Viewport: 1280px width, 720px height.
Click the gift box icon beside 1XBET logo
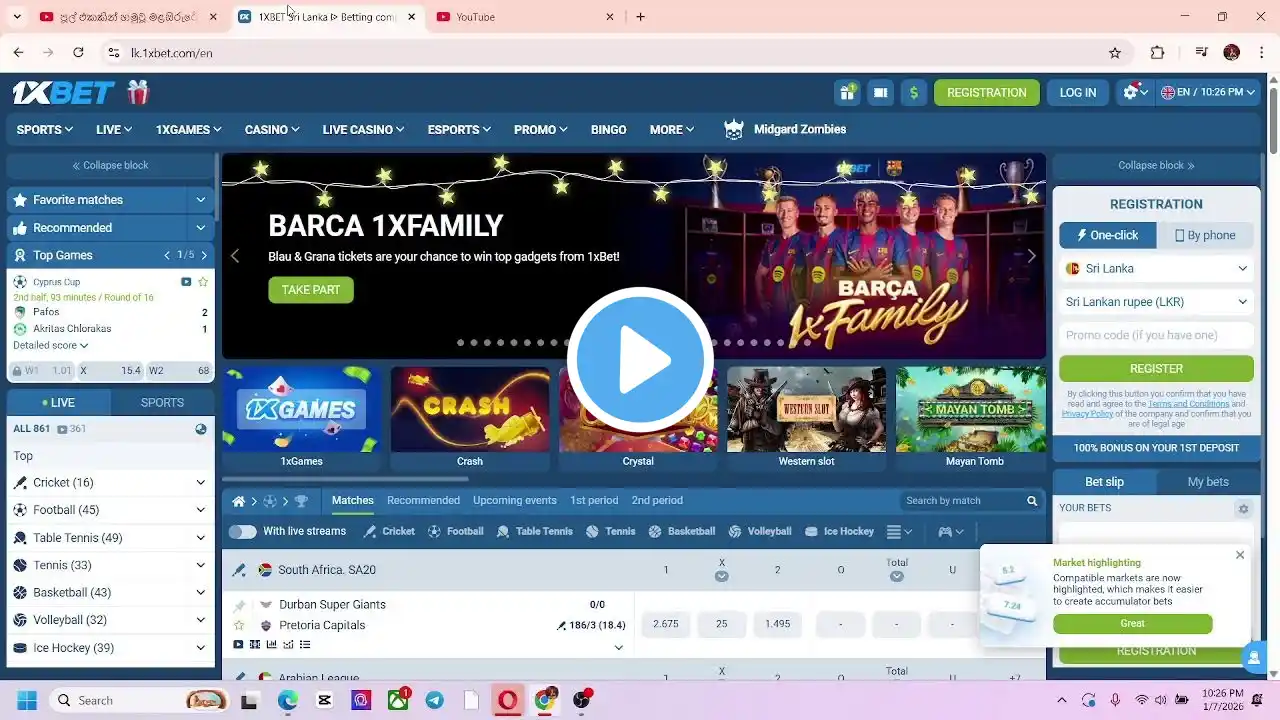click(x=138, y=93)
